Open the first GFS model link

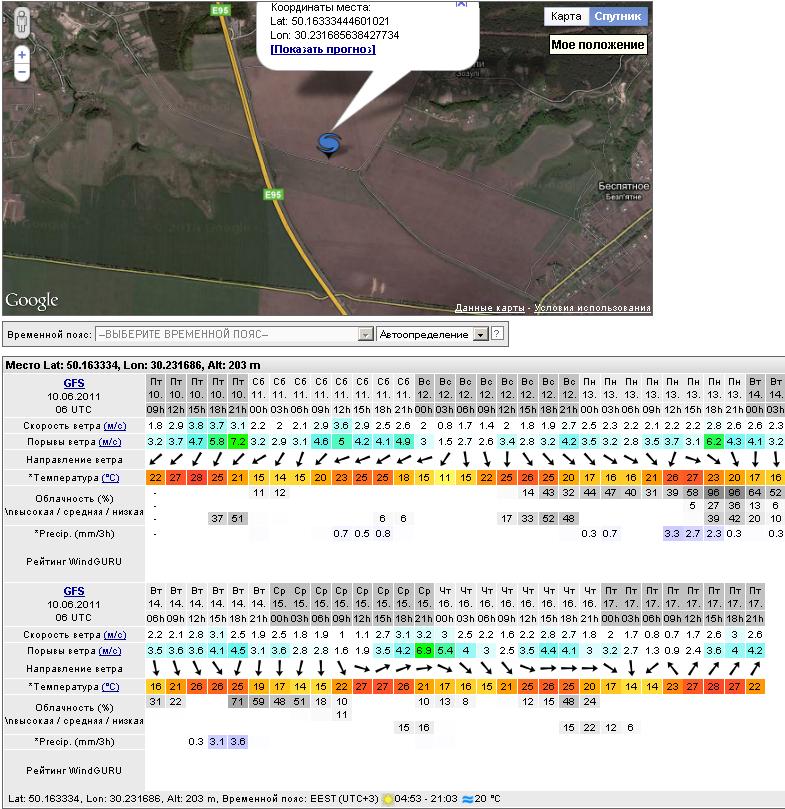74,381
